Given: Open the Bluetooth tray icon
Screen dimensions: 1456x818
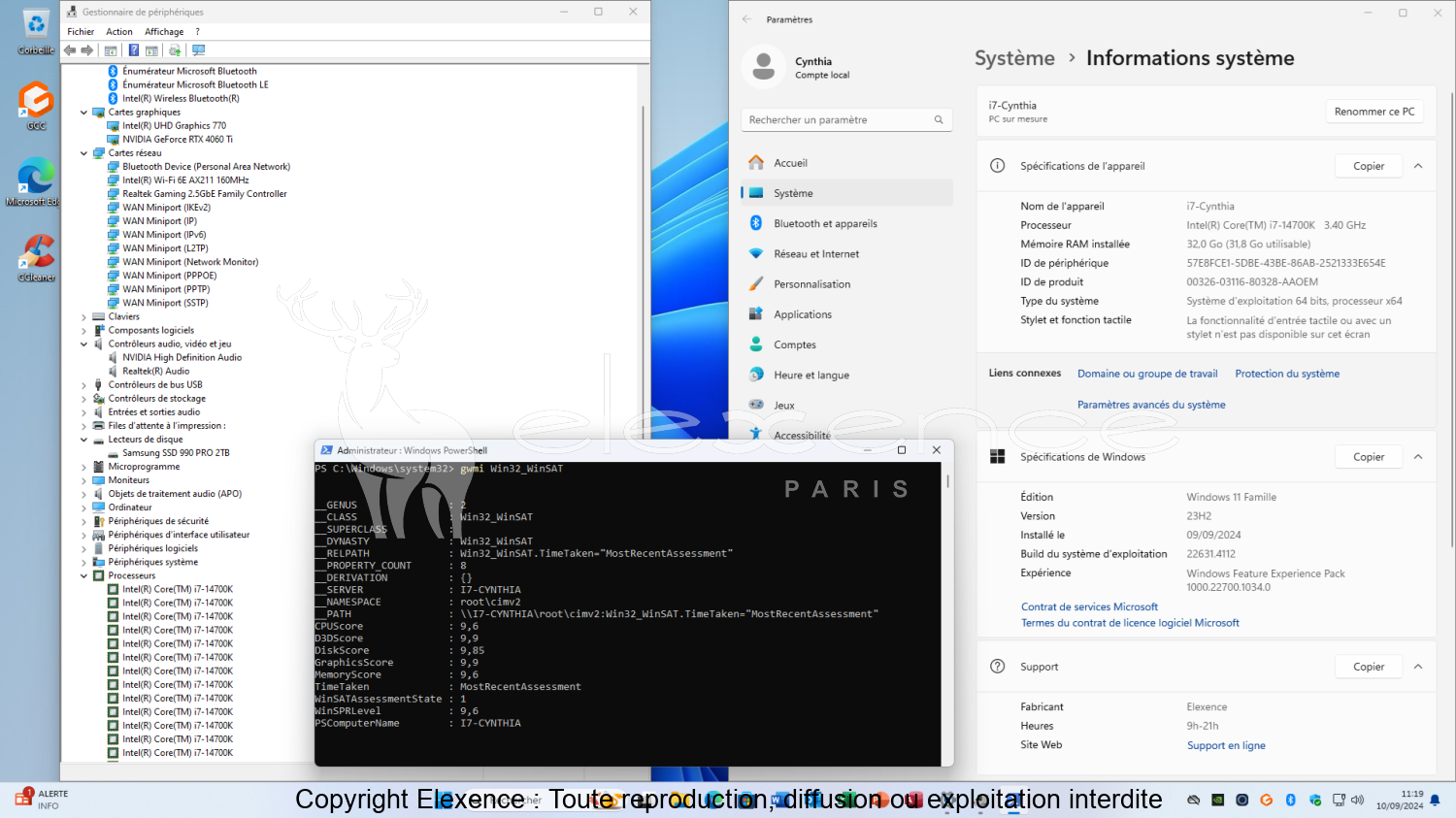Looking at the screenshot, I should click(x=1290, y=801).
